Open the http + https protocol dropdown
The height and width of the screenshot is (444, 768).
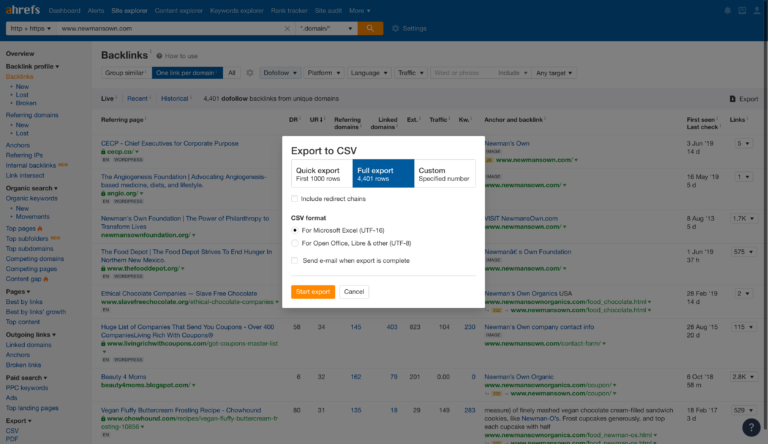30,28
